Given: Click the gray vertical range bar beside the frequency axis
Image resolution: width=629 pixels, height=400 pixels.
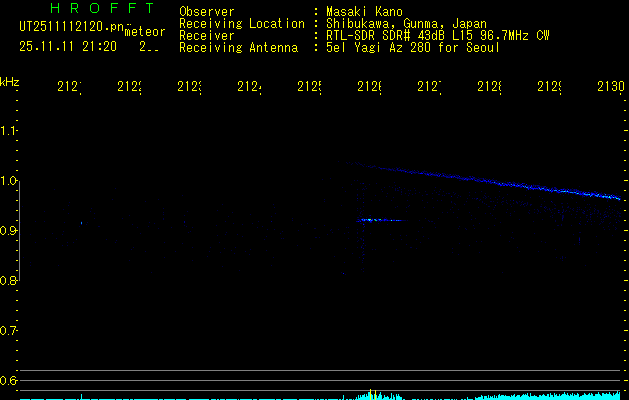Looking at the screenshot, I should (x=19, y=231).
